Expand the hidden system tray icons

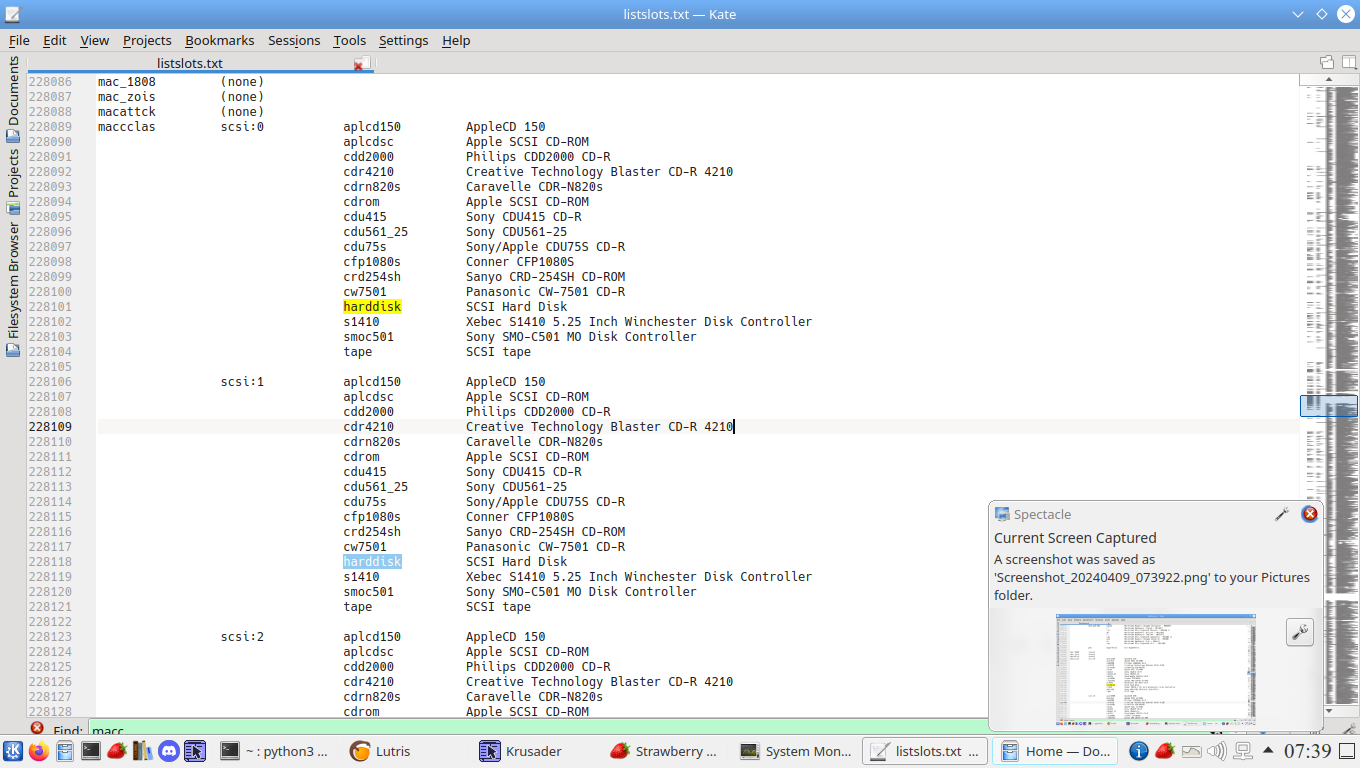click(x=1269, y=751)
